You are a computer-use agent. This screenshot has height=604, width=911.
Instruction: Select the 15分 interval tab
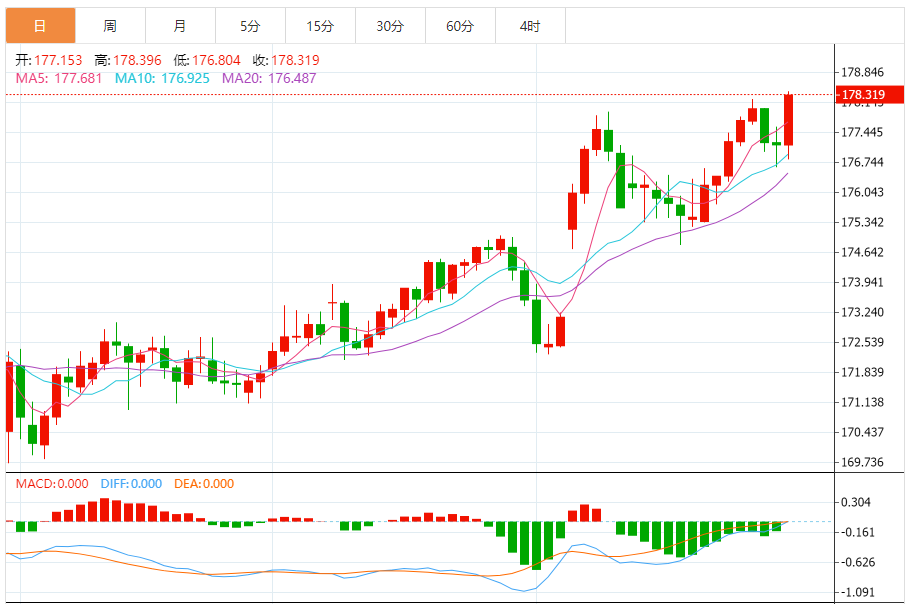(x=320, y=26)
